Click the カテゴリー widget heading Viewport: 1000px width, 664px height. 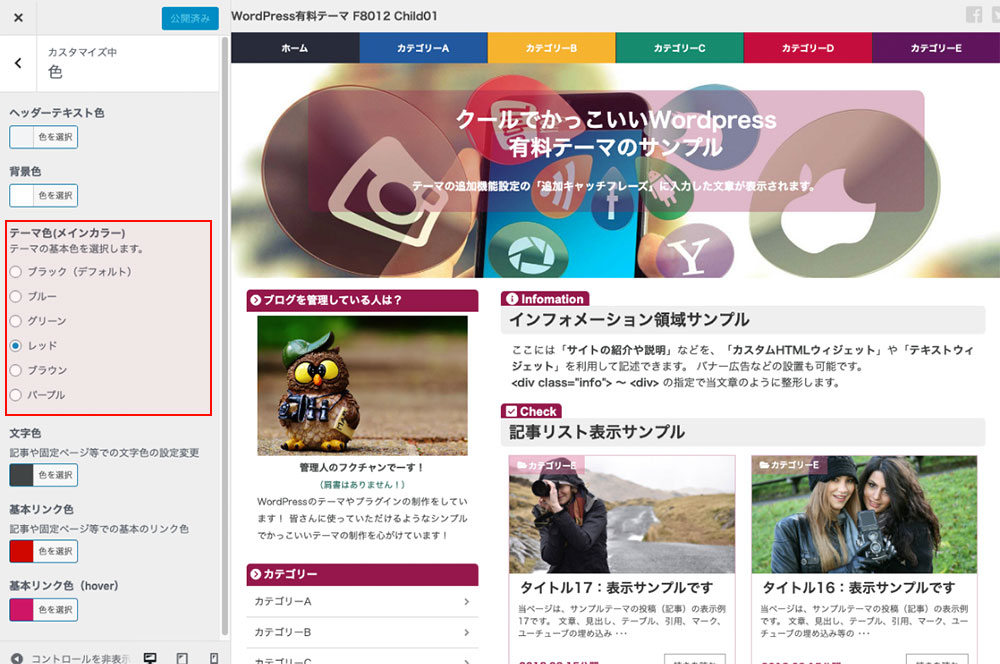(362, 575)
